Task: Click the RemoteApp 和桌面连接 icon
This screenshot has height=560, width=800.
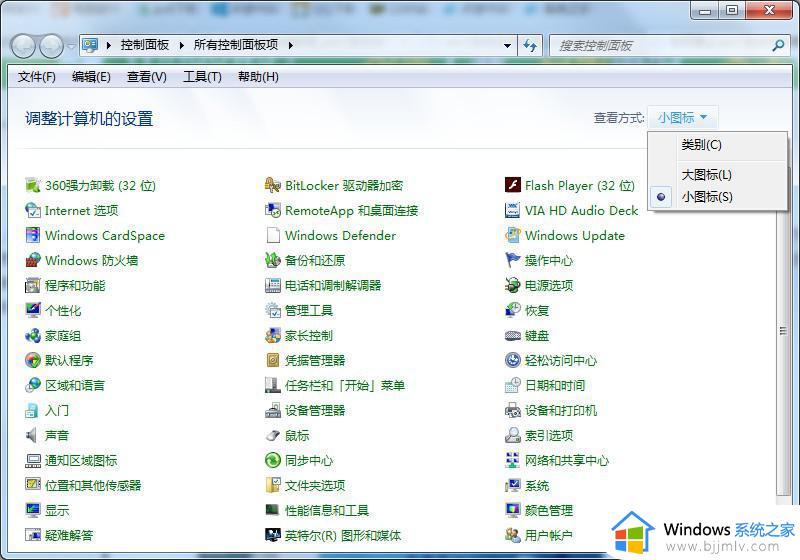Action: (x=273, y=210)
